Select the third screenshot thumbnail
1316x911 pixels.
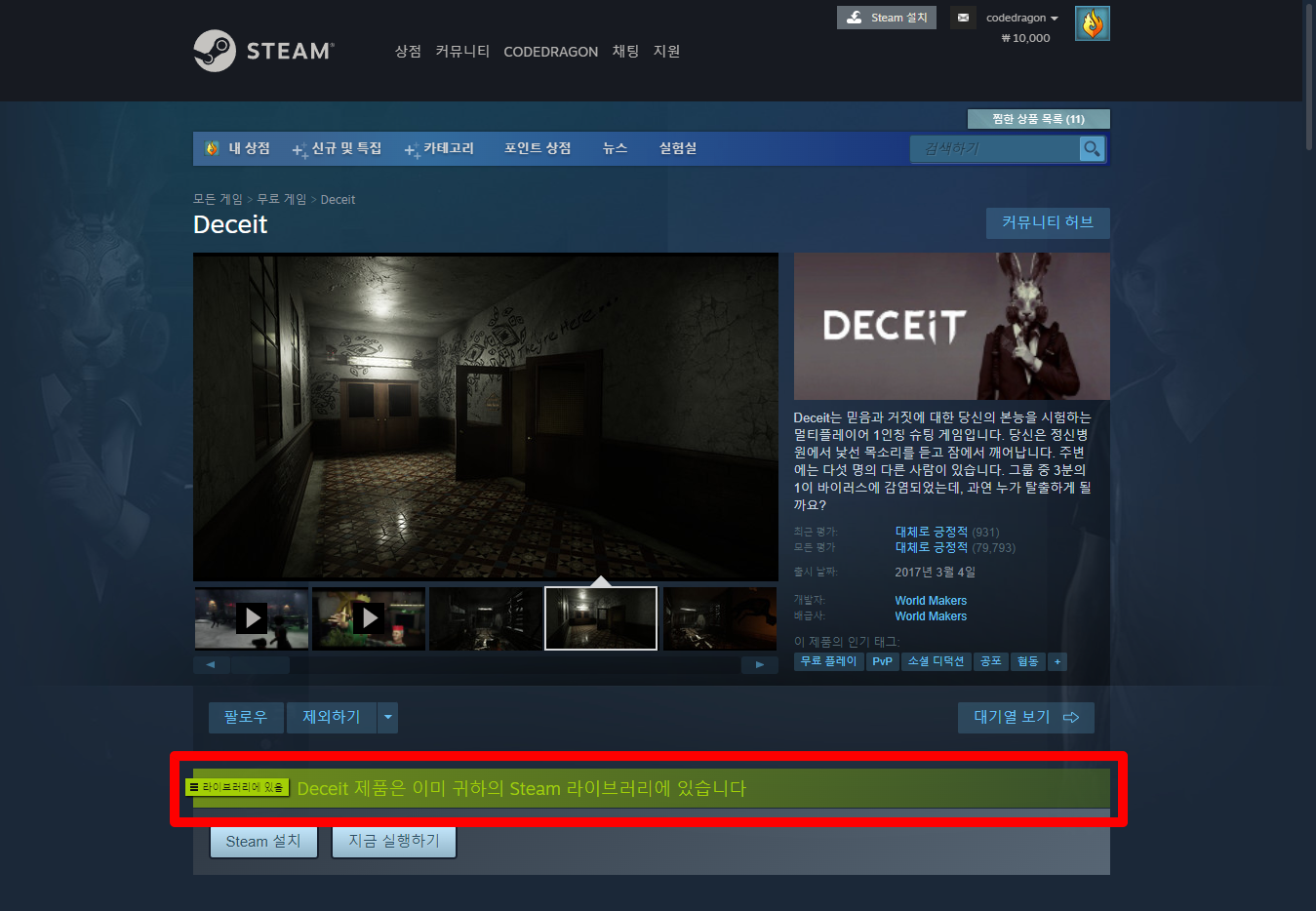click(486, 618)
